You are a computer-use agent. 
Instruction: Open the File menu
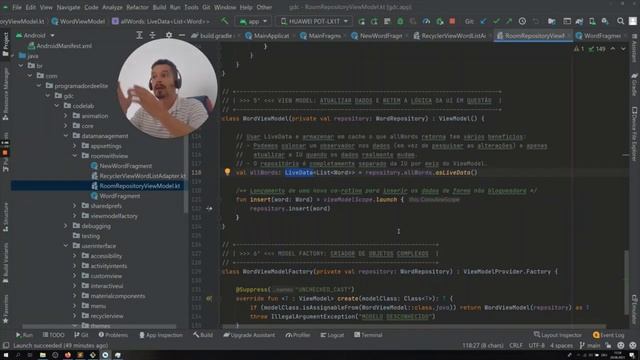click(17, 7)
